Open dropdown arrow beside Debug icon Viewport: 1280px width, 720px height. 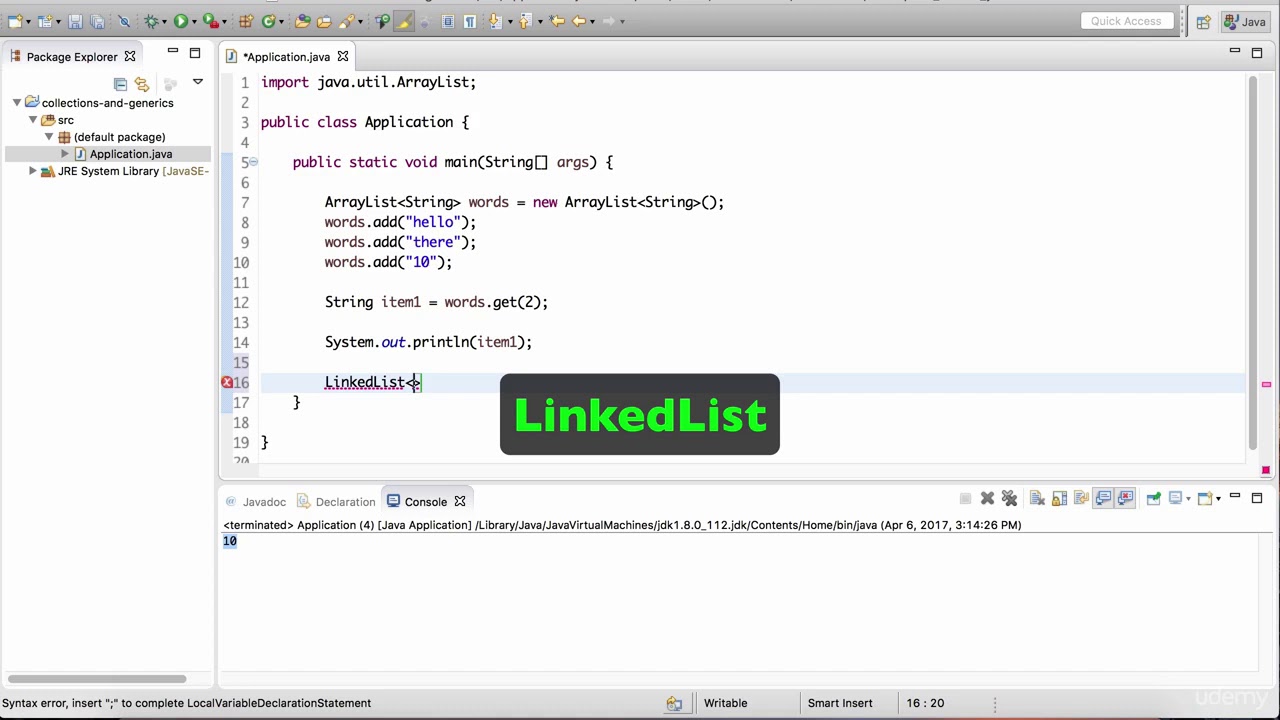point(165,21)
